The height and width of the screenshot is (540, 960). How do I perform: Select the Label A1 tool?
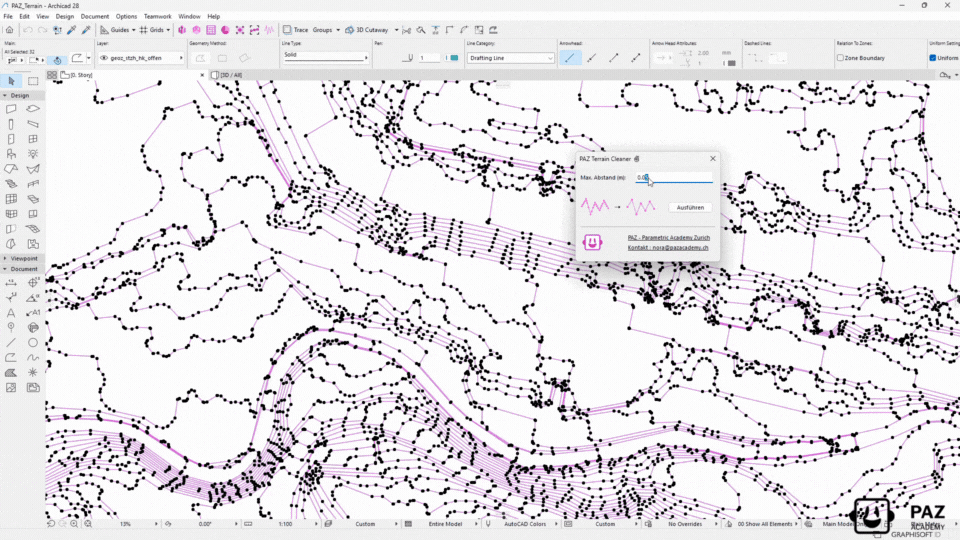pos(33,313)
